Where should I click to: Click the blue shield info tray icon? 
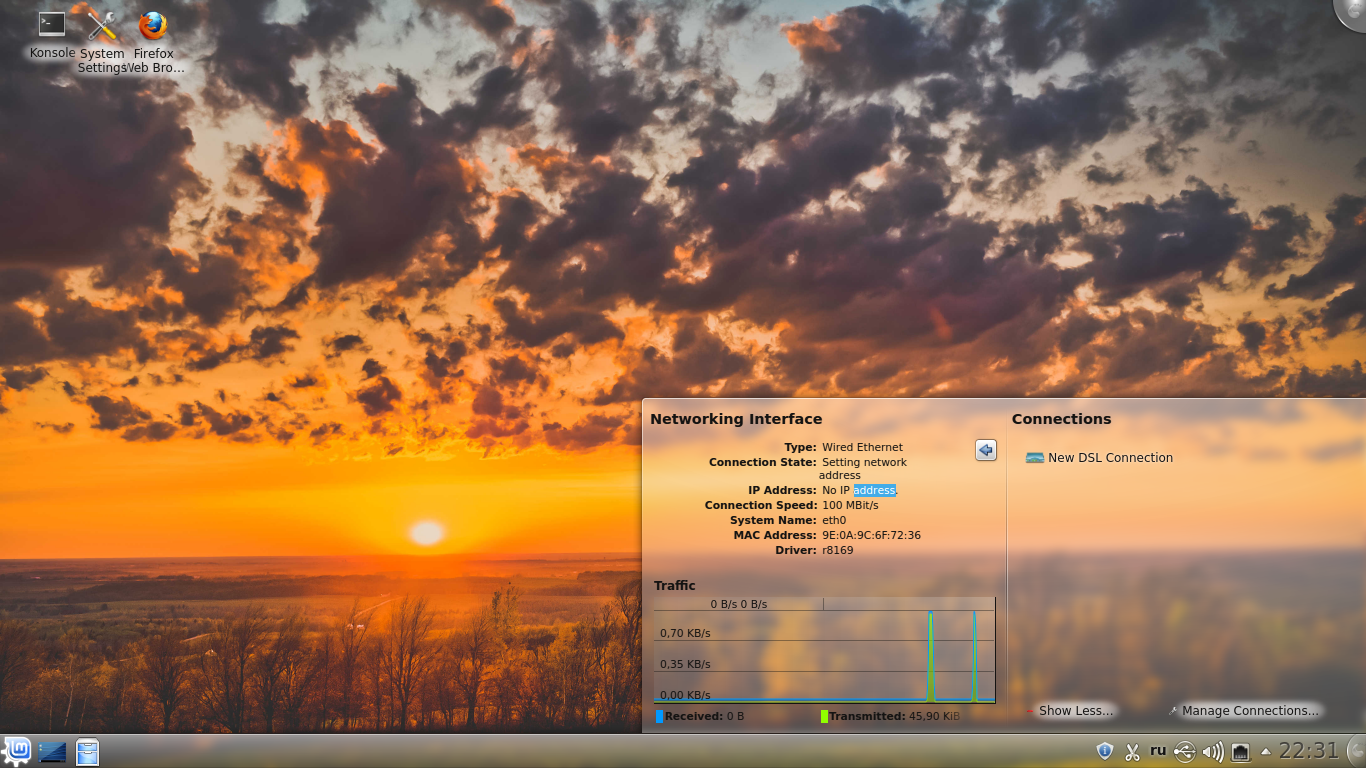click(x=1105, y=751)
